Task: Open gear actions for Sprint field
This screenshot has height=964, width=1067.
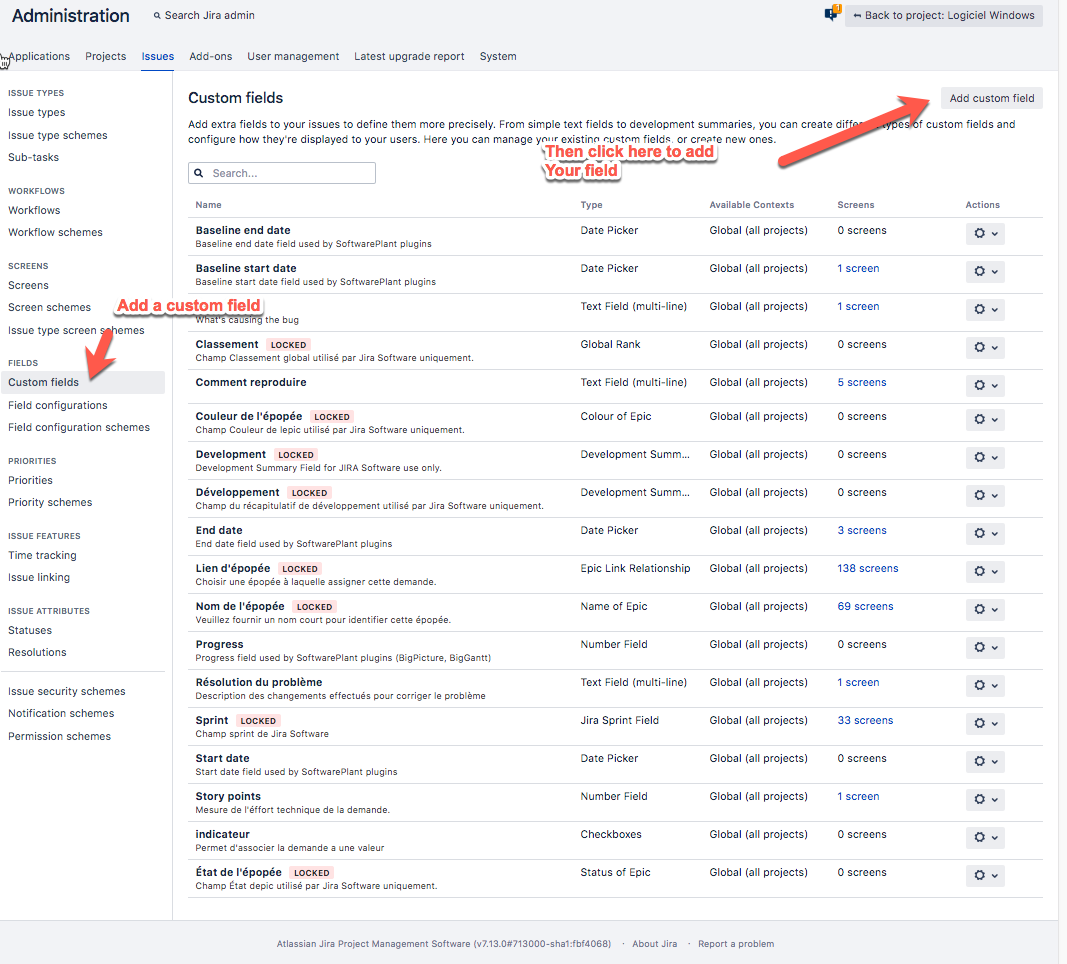Action: tap(985, 723)
